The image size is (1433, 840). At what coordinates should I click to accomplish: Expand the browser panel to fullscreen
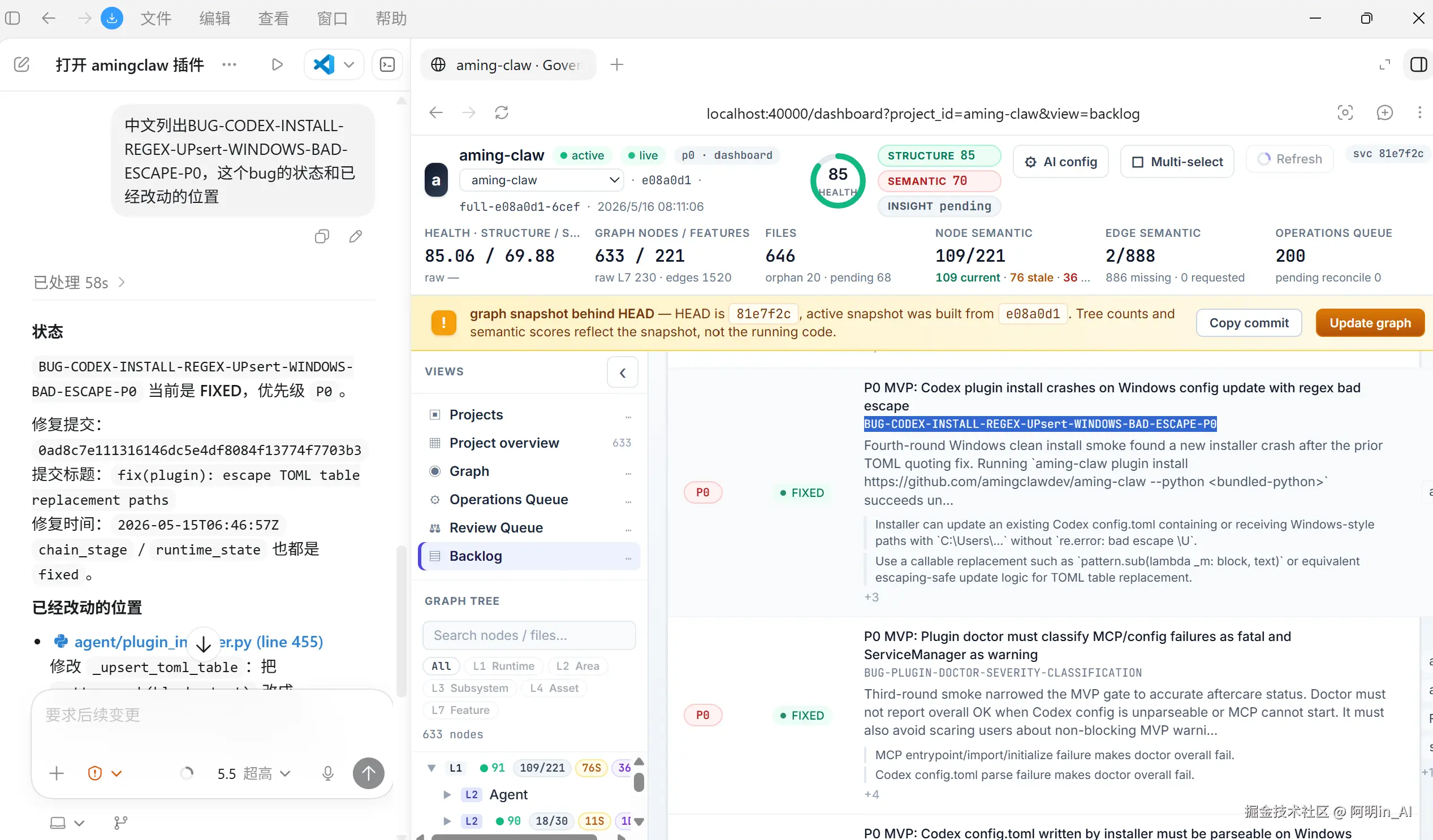click(x=1385, y=65)
